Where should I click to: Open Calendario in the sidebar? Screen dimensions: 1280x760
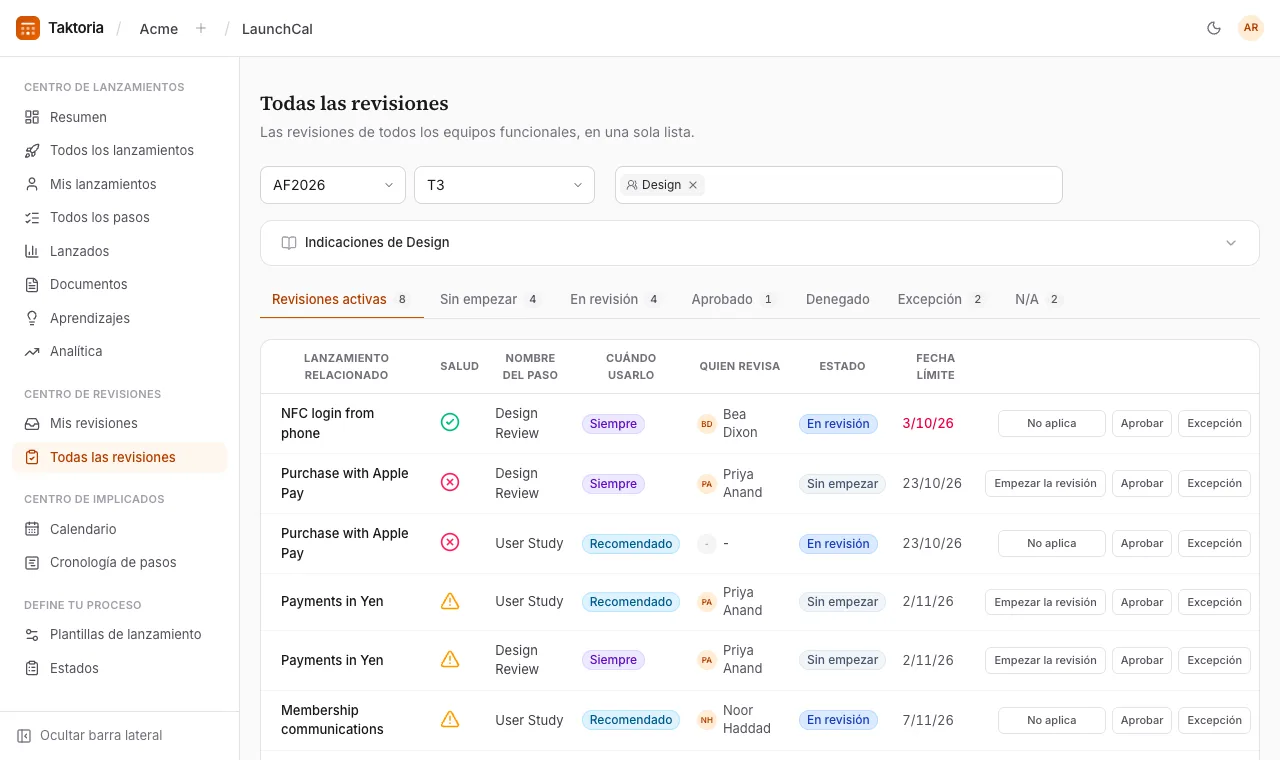pyautogui.click(x=120, y=529)
